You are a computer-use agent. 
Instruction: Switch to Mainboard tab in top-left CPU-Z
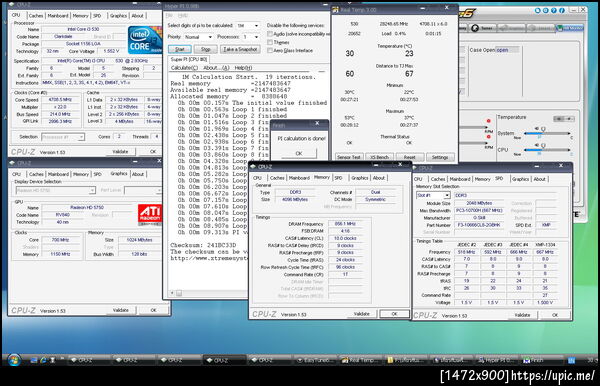(x=58, y=16)
